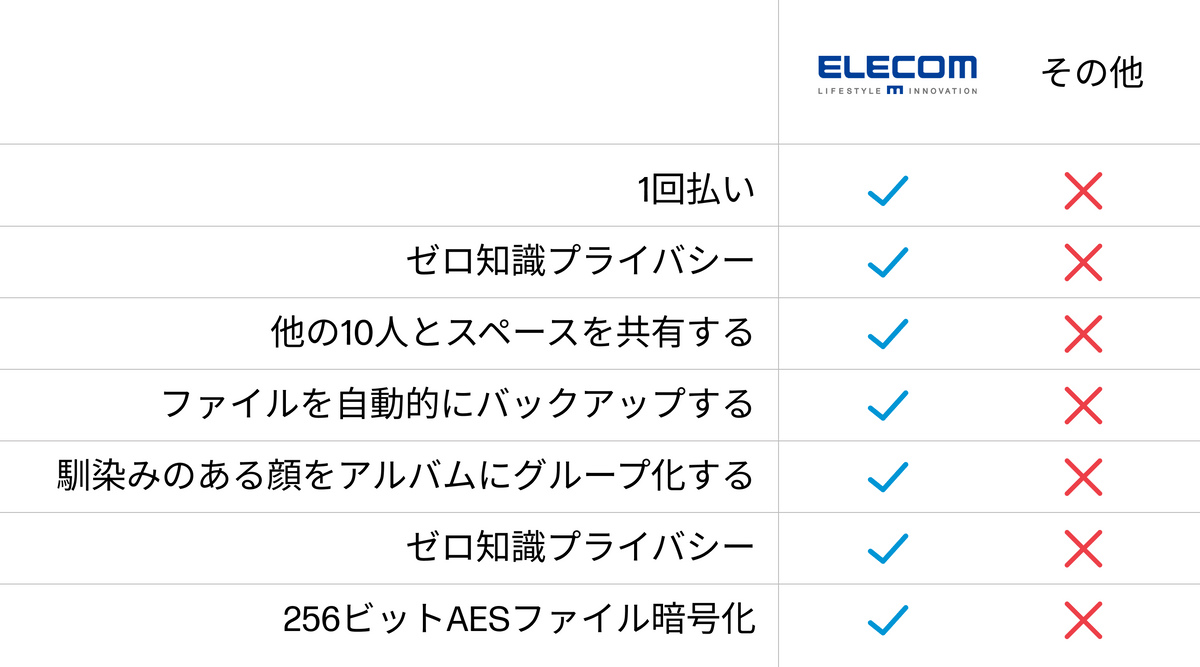The image size is (1200, 667).
Task: Click the red cross directly below その他
Action: (1083, 191)
